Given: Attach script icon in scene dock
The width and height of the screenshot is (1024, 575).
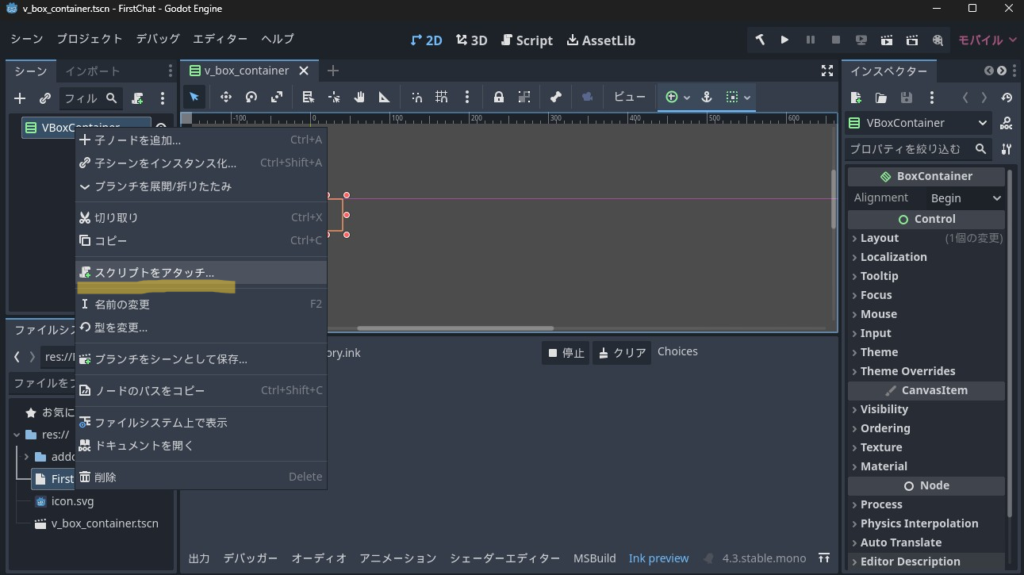Looking at the screenshot, I should click(137, 98).
